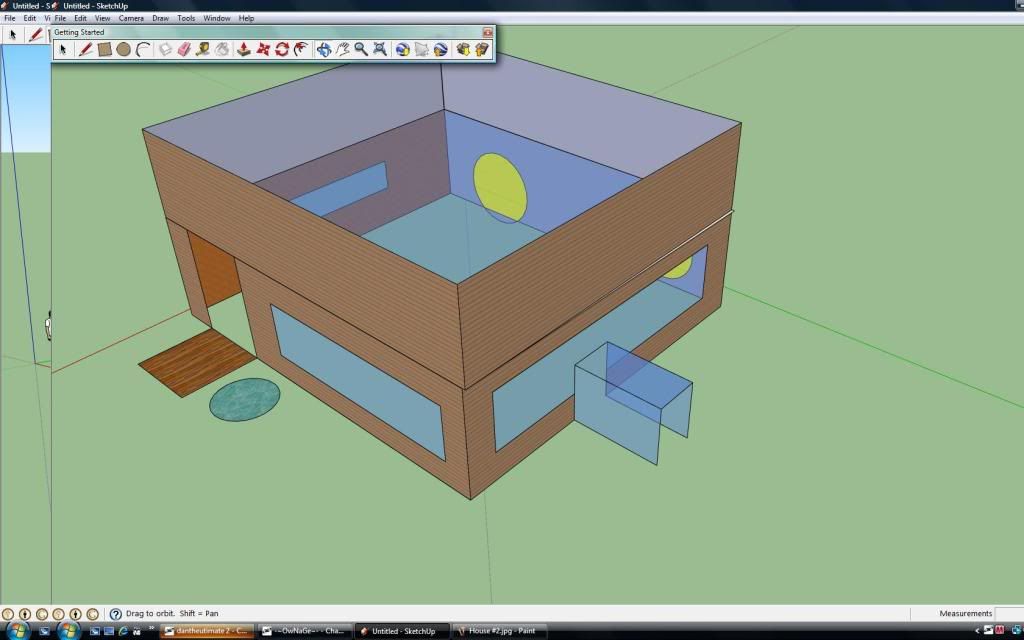The image size is (1024, 640).
Task: Open the Help menu
Action: [246, 18]
